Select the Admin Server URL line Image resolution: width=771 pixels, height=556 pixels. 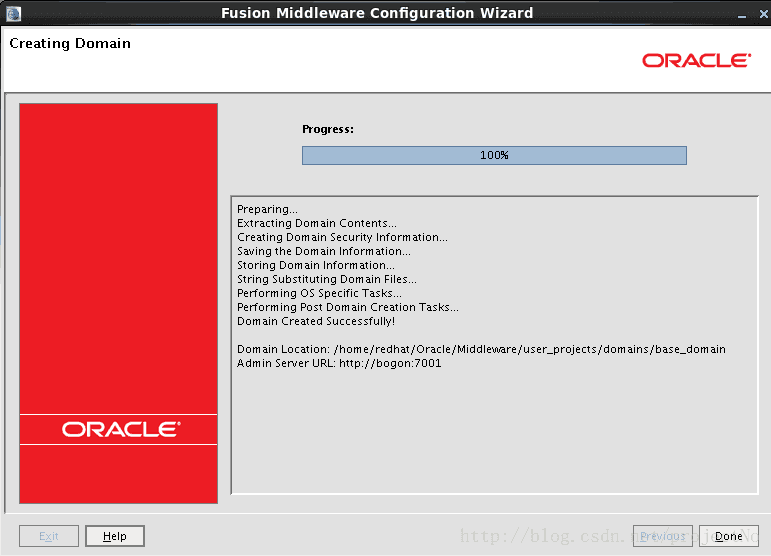339,363
